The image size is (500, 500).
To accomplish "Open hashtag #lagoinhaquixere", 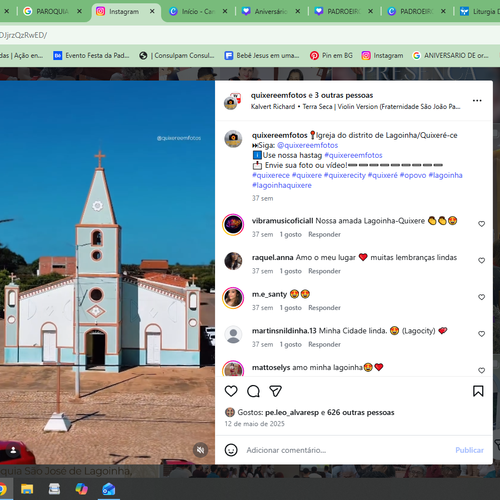I will point(282,185).
